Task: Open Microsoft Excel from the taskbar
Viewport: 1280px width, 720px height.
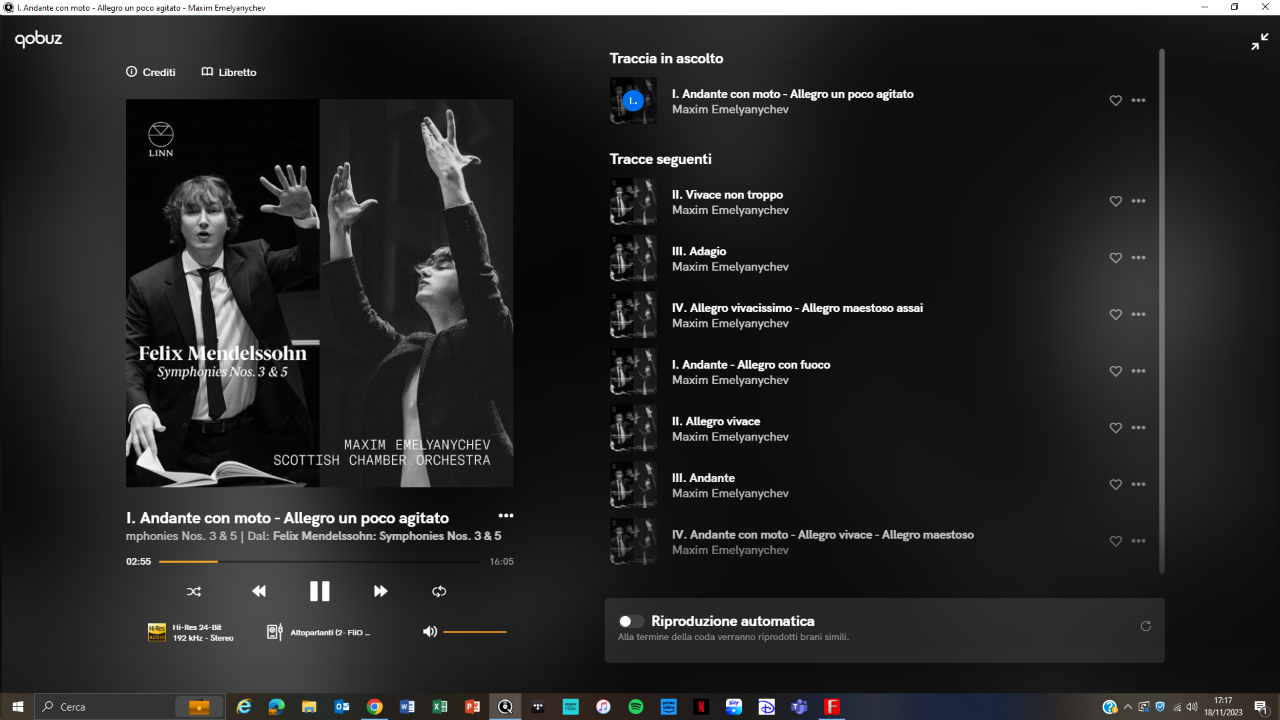Action: [x=439, y=707]
